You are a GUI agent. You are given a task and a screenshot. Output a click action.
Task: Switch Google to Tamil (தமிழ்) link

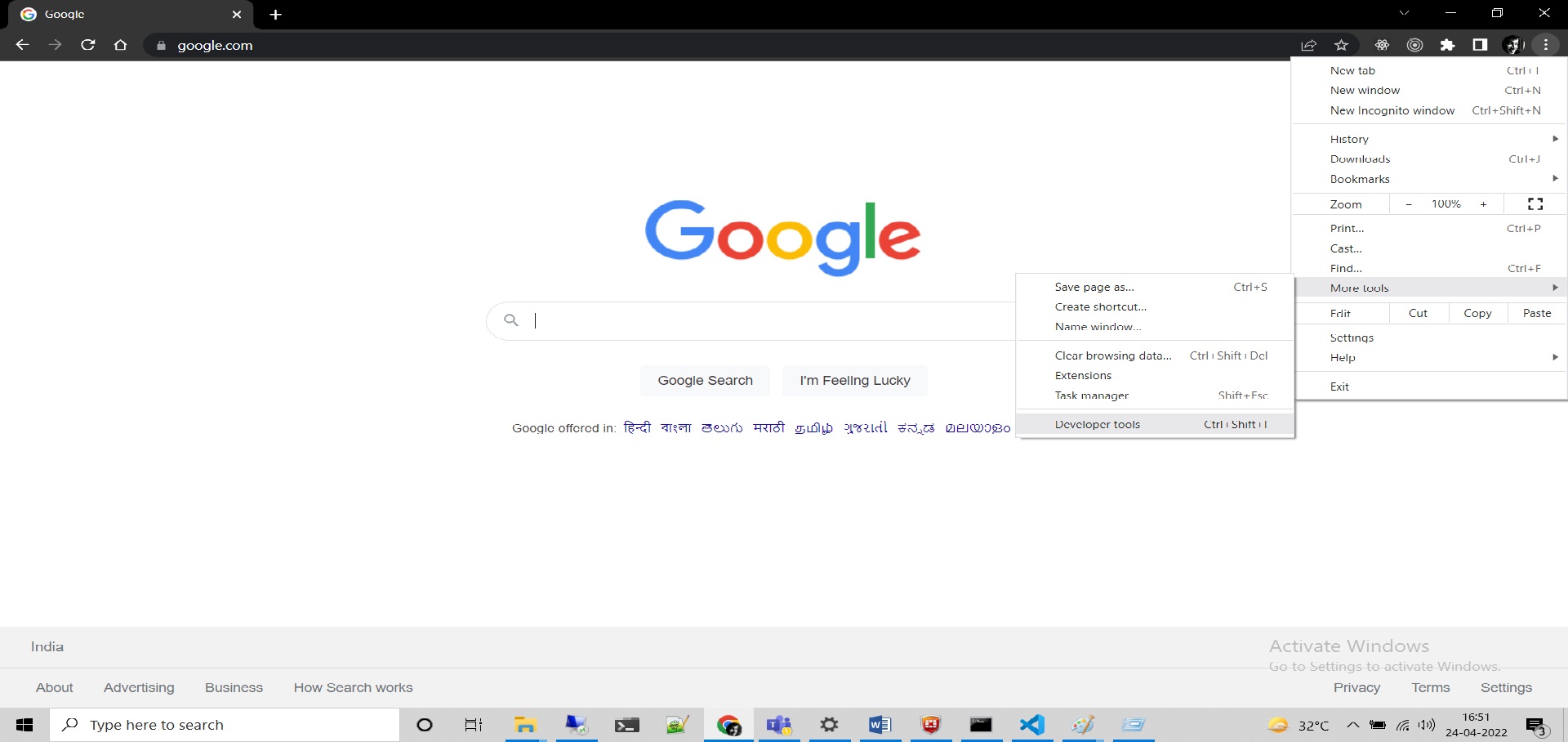pyautogui.click(x=814, y=427)
